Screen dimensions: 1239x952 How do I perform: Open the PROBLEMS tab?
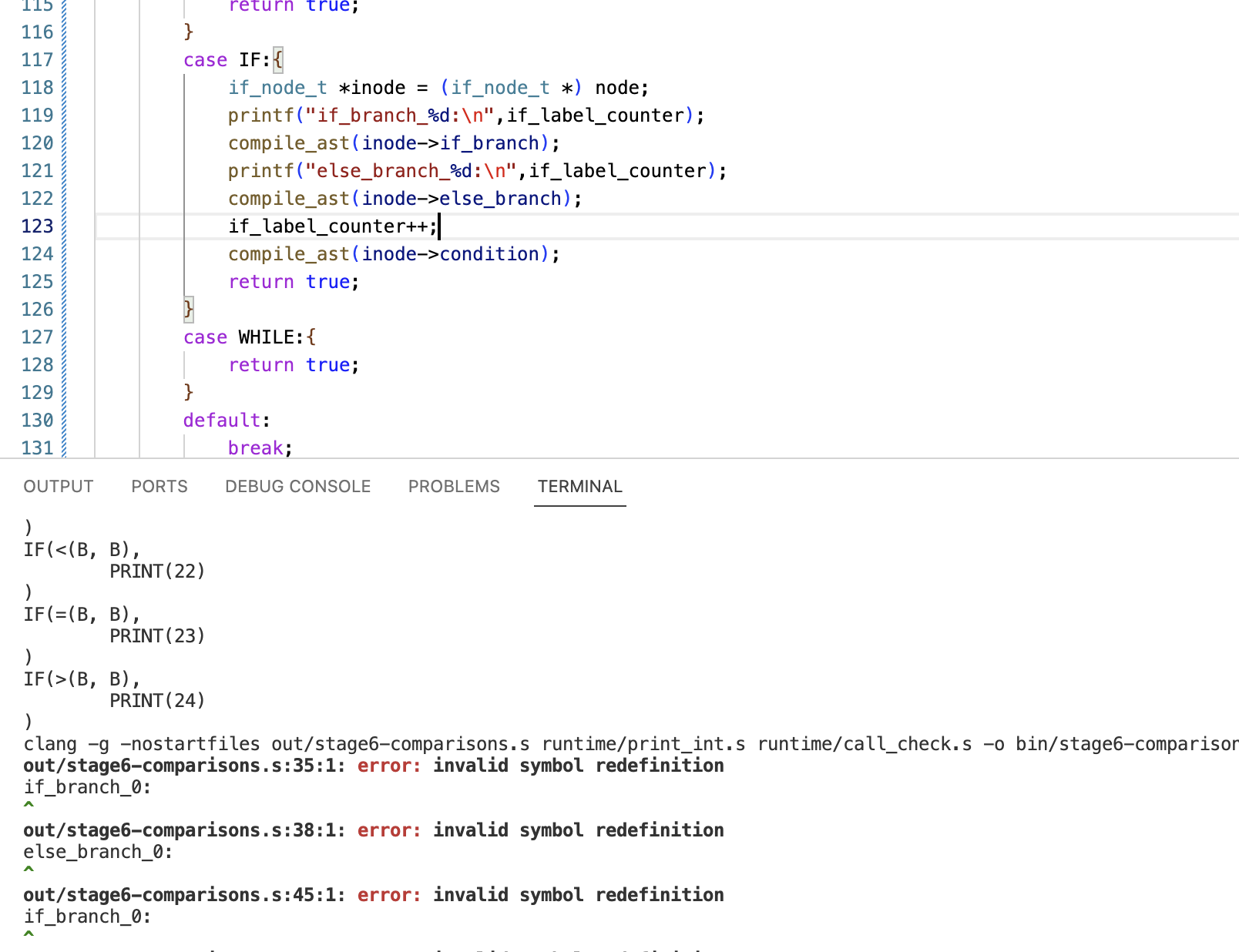(454, 486)
